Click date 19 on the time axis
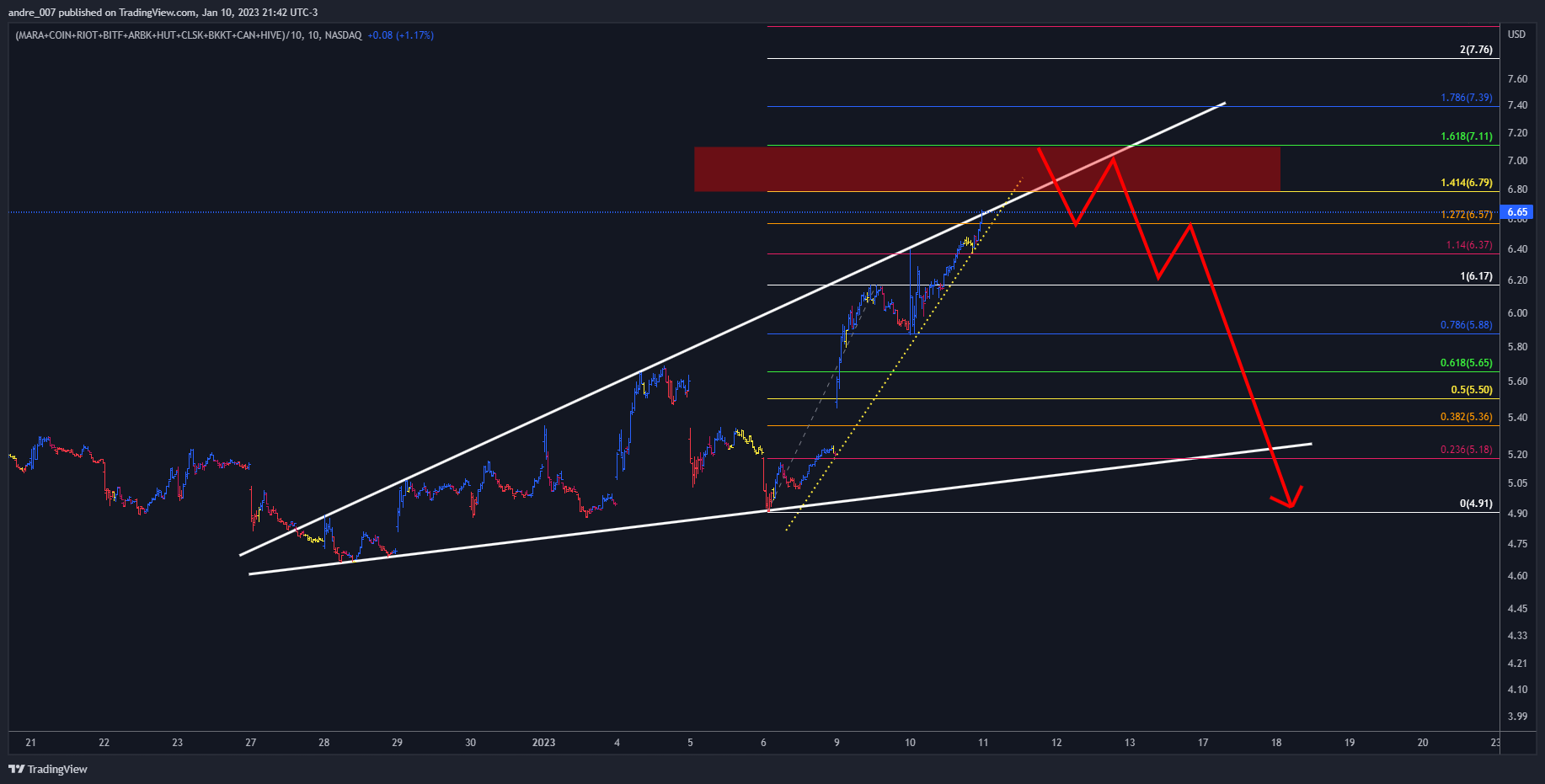 1350,743
